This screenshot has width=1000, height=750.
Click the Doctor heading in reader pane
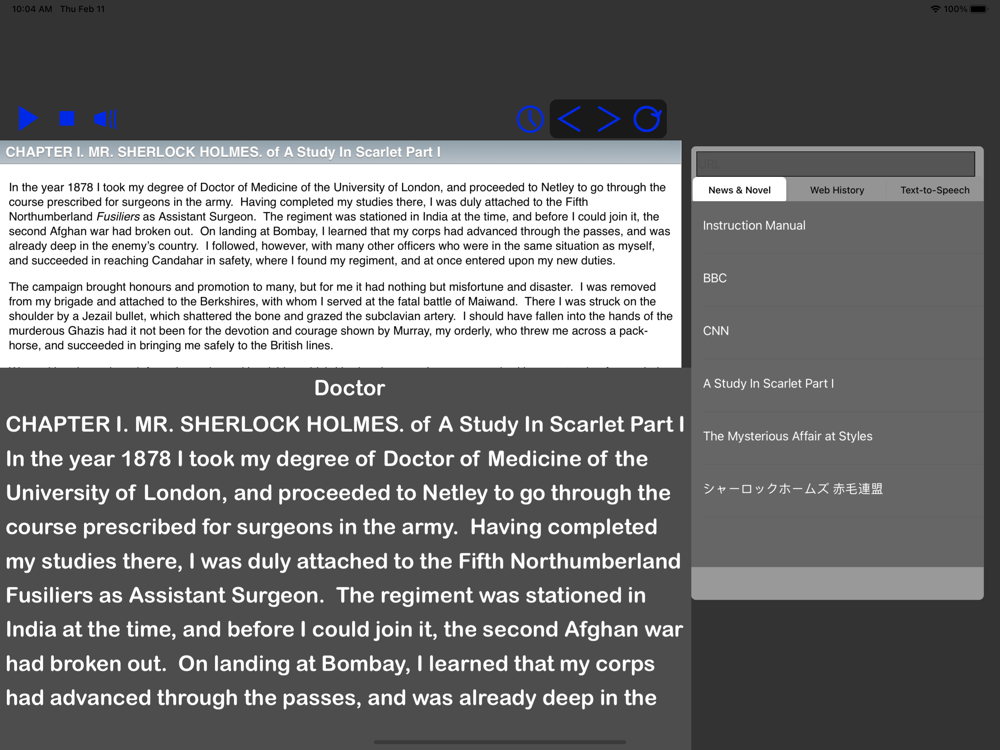349,388
